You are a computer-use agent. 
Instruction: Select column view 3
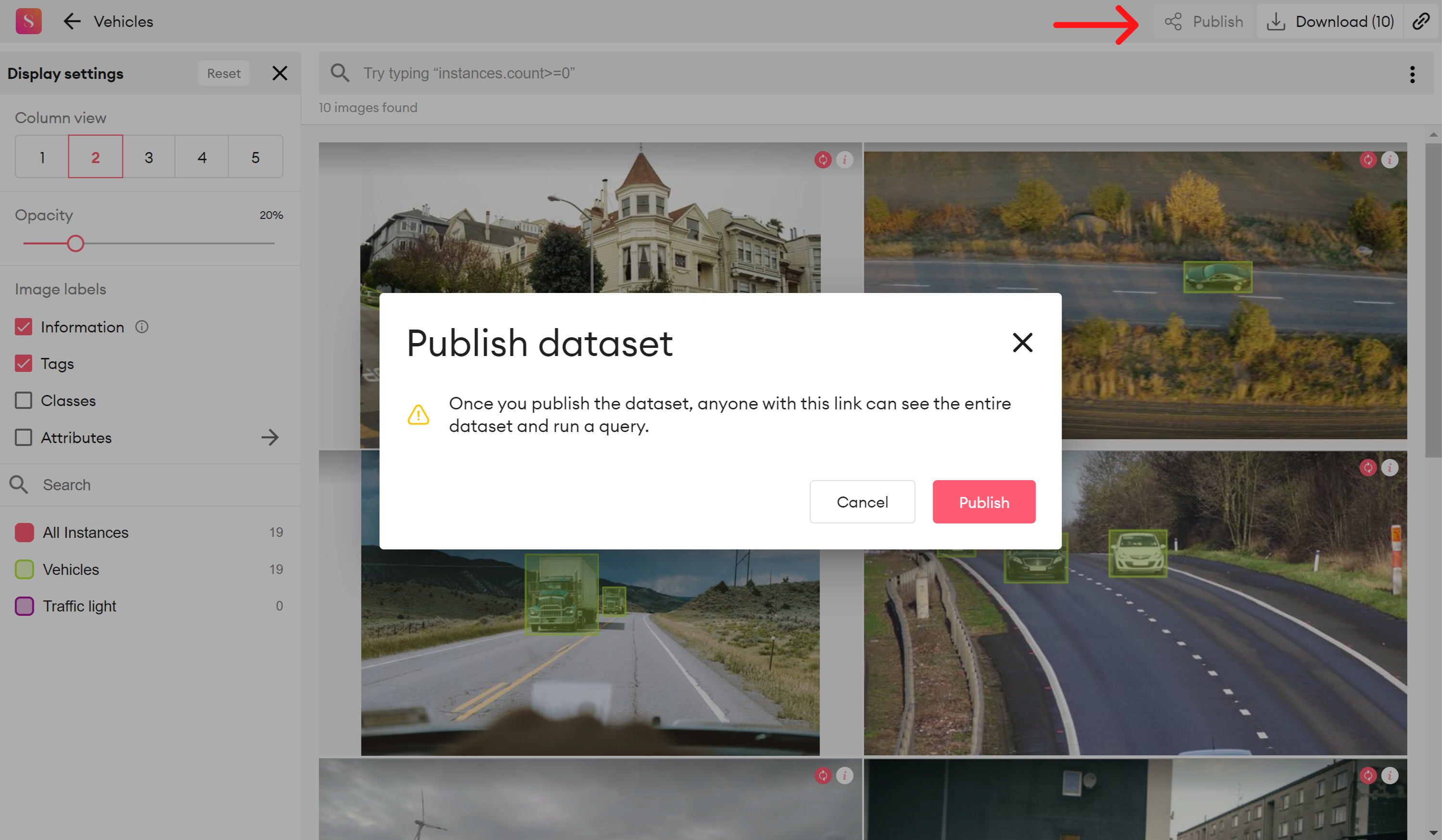[149, 157]
